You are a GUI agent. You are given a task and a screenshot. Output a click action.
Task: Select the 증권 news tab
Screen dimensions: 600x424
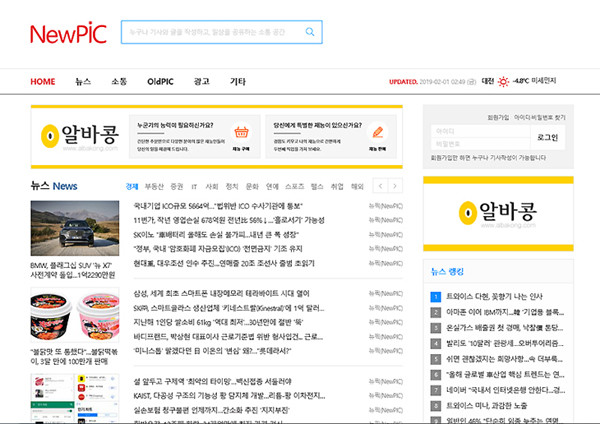[177, 186]
